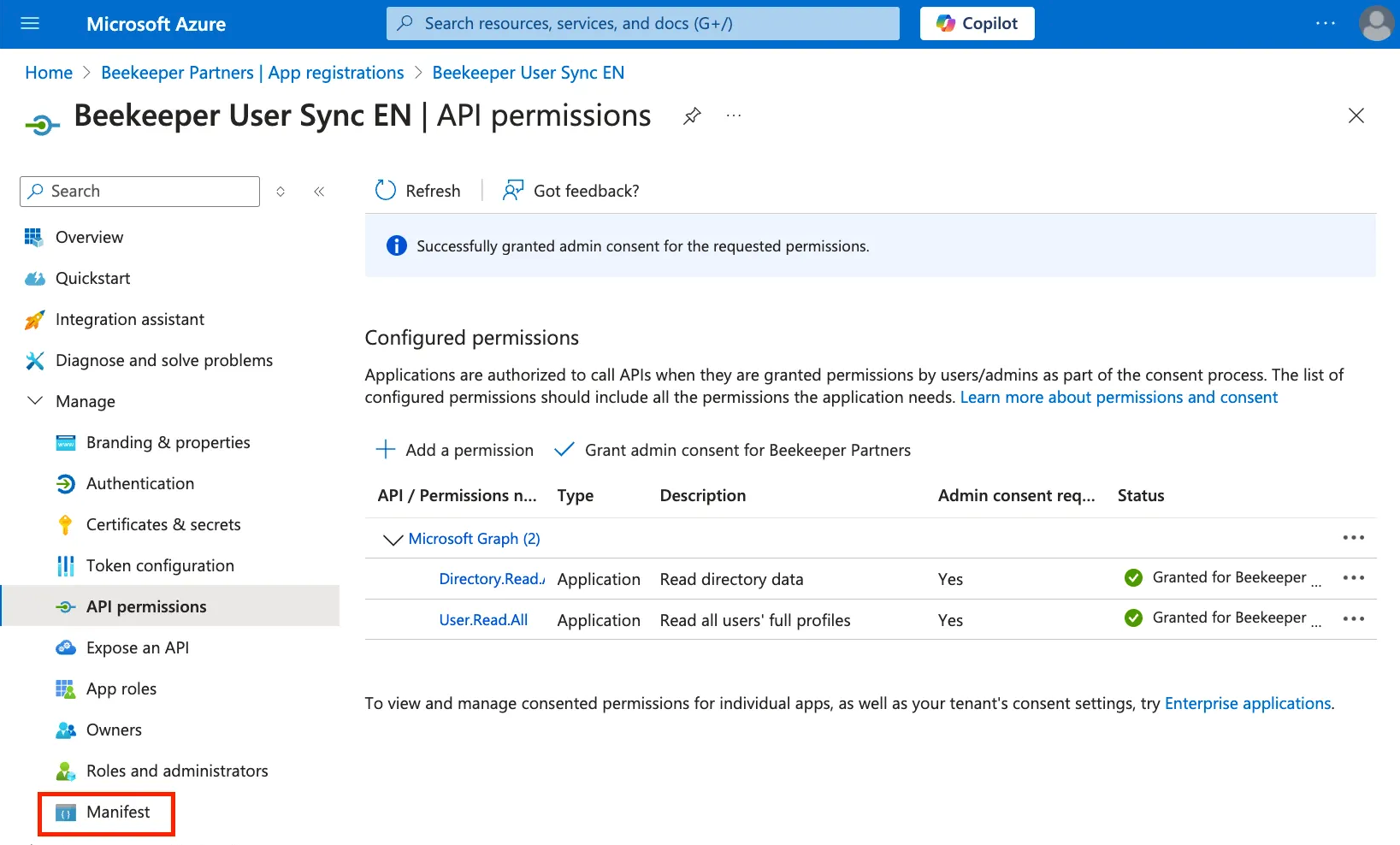1400x845 pixels.
Task: Click the Token configuration bars icon
Action: click(x=66, y=566)
